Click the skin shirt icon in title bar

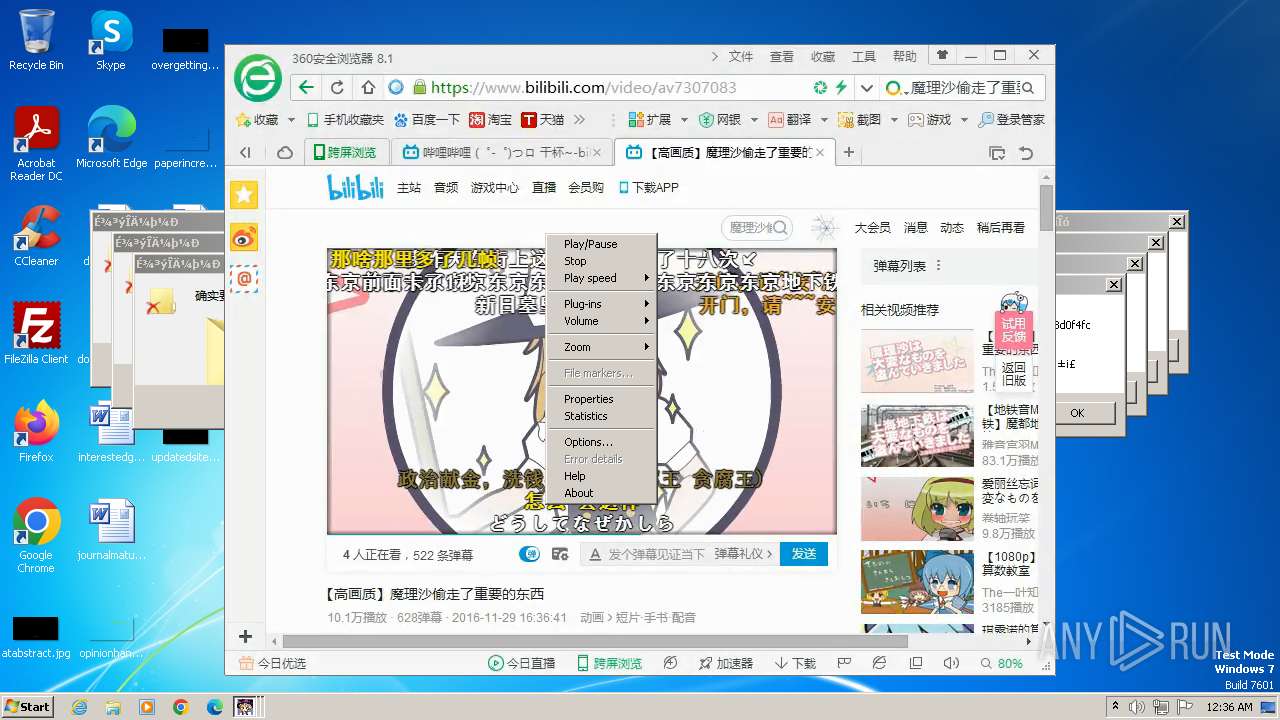coord(942,55)
